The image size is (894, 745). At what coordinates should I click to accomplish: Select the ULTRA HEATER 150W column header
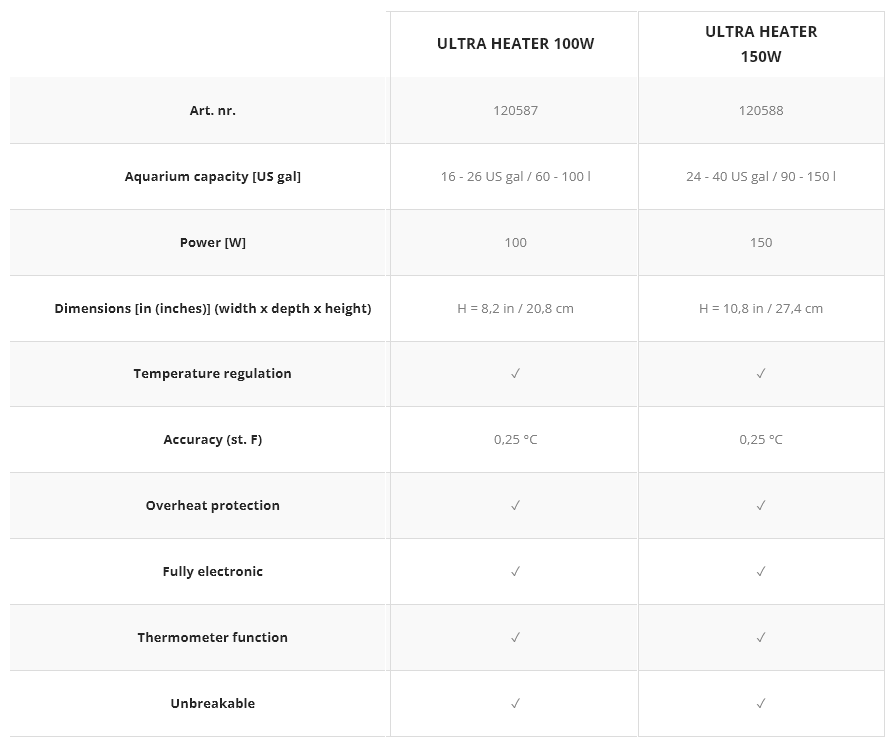coord(761,44)
